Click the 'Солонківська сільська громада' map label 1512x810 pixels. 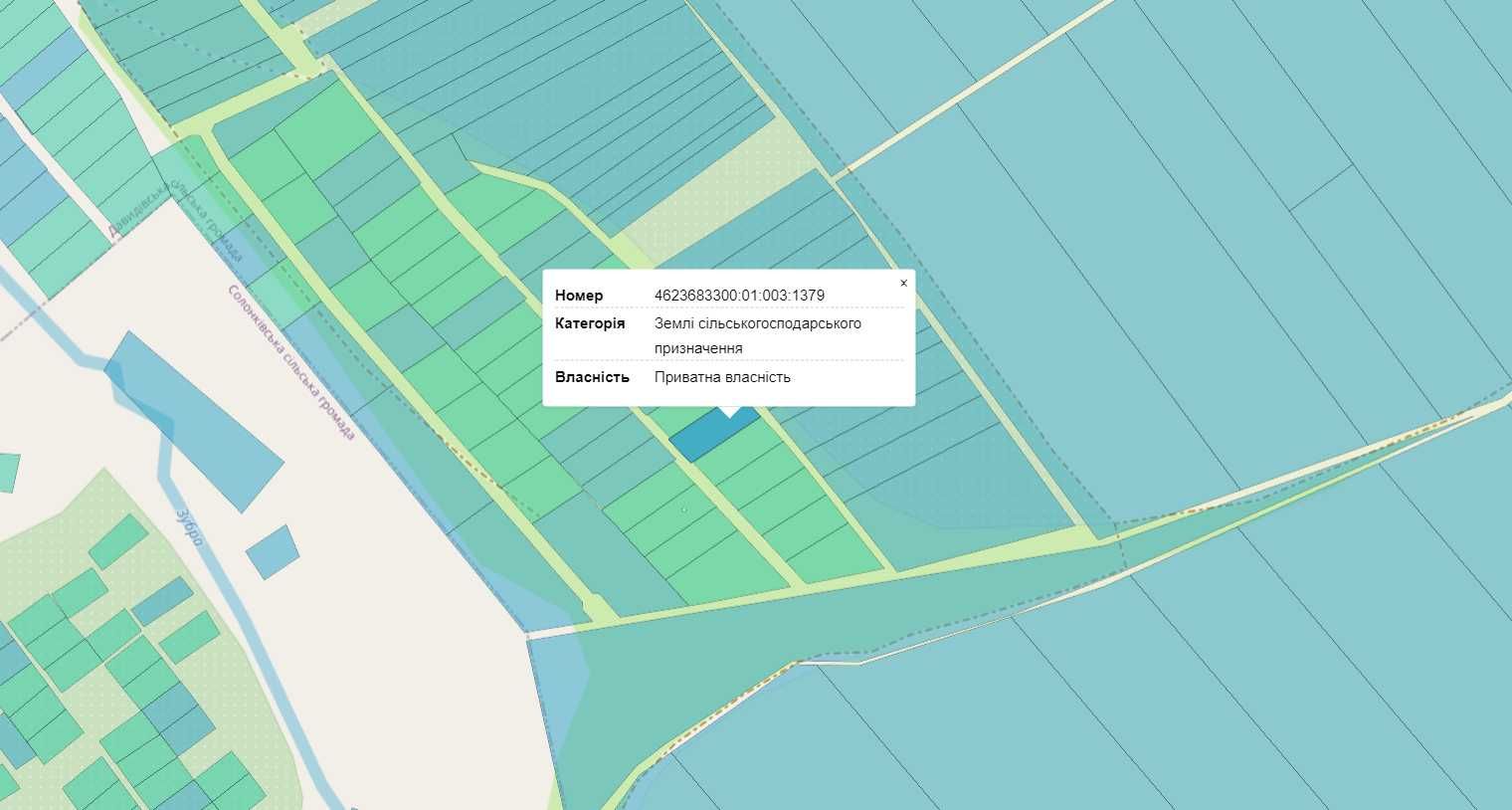pos(290,362)
